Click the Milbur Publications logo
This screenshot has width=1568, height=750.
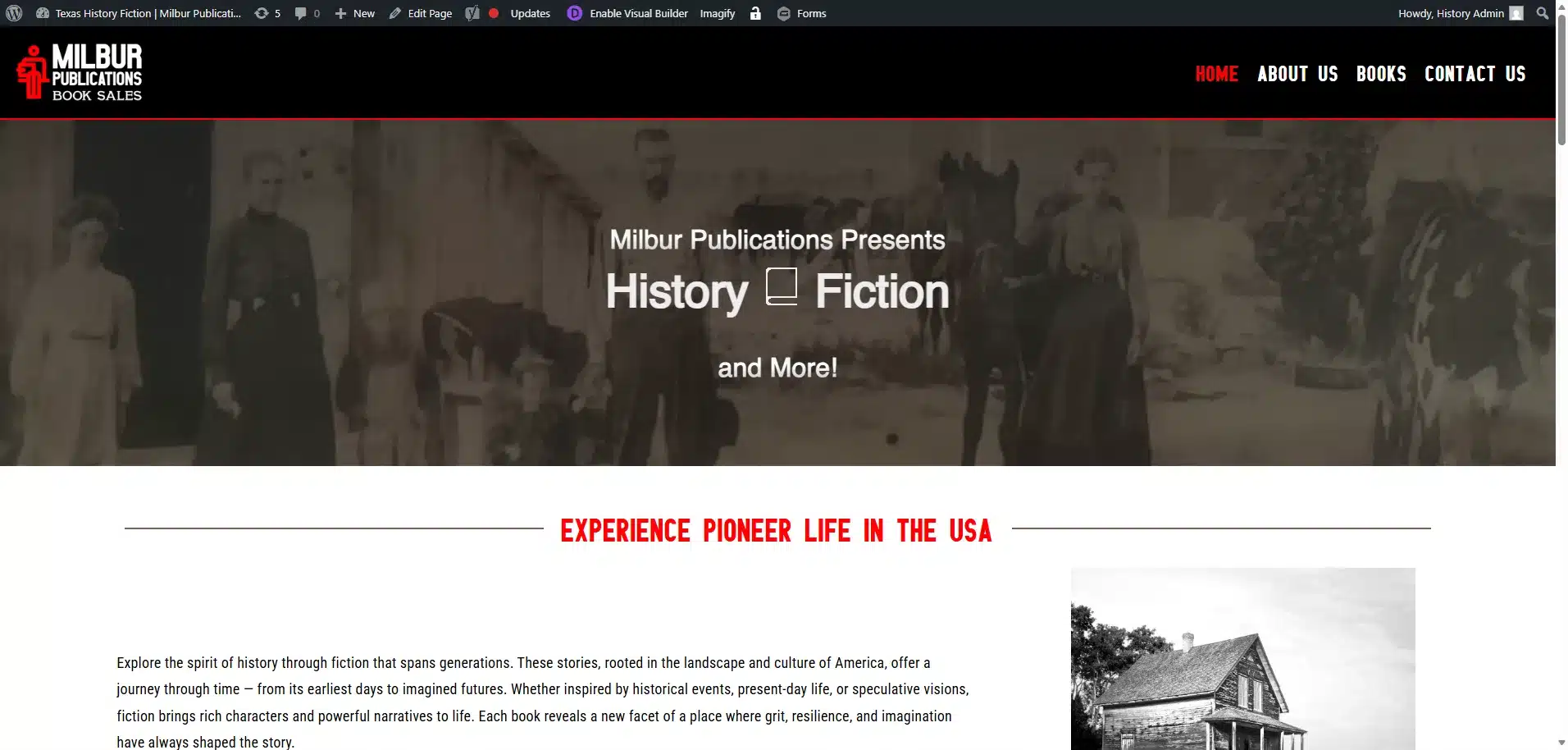(x=80, y=72)
